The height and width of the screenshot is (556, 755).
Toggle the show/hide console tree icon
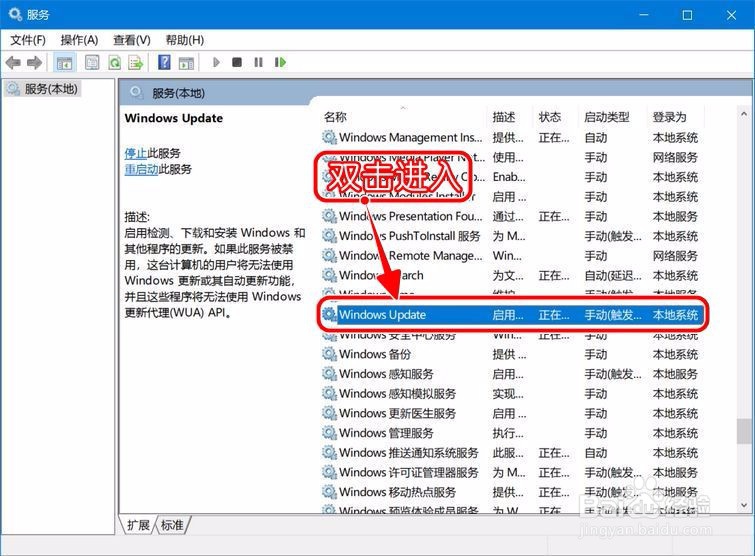coord(64,63)
